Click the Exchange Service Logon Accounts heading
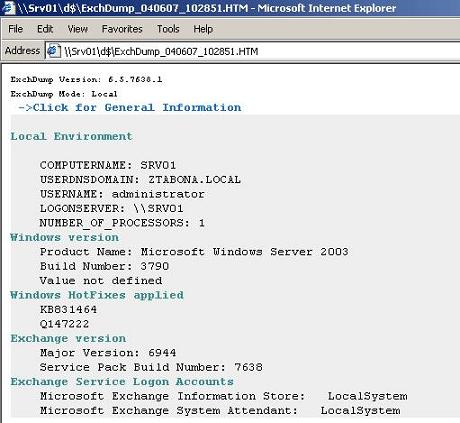 [x=122, y=382]
